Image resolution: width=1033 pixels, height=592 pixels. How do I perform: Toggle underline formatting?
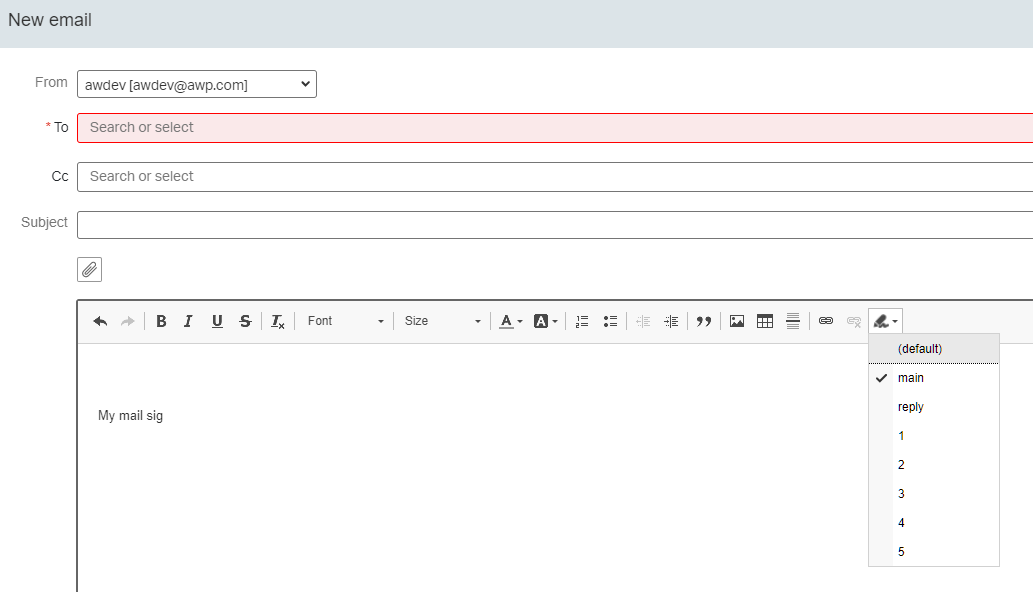[x=217, y=321]
